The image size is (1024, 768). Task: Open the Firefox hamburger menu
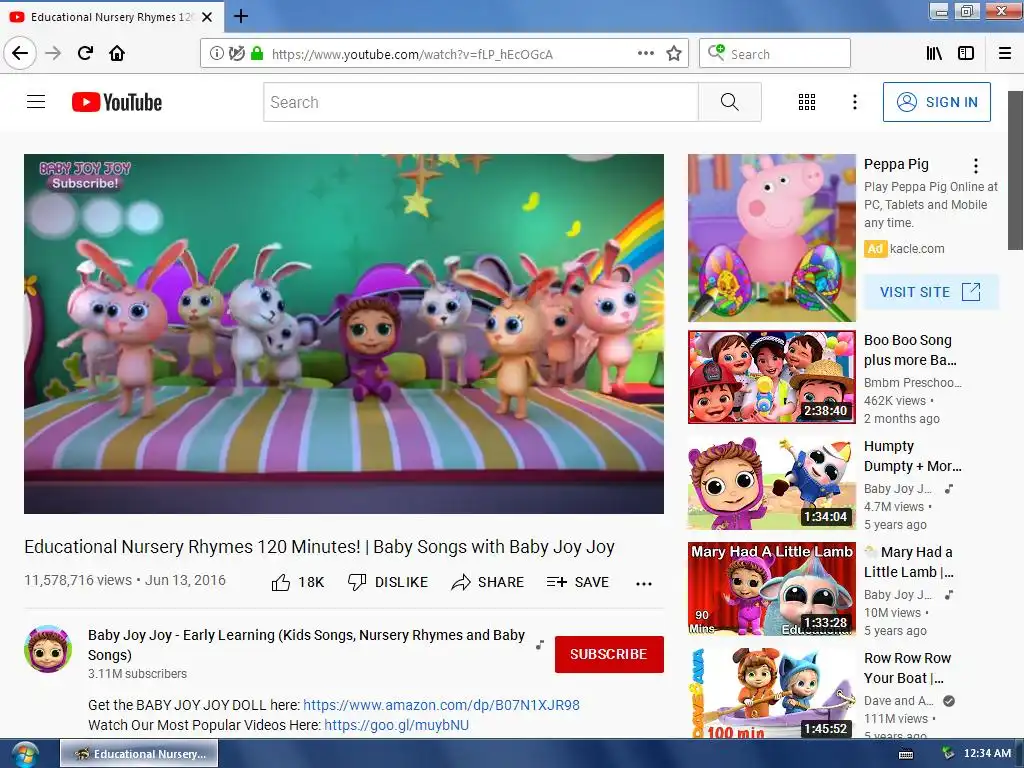click(1005, 54)
